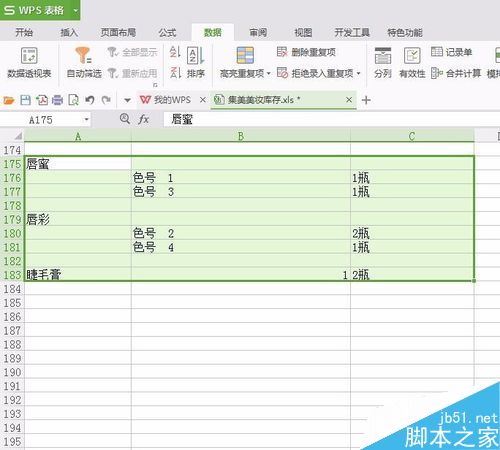Toggle 自动筛选 auto filter
The height and width of the screenshot is (450, 500).
84,62
